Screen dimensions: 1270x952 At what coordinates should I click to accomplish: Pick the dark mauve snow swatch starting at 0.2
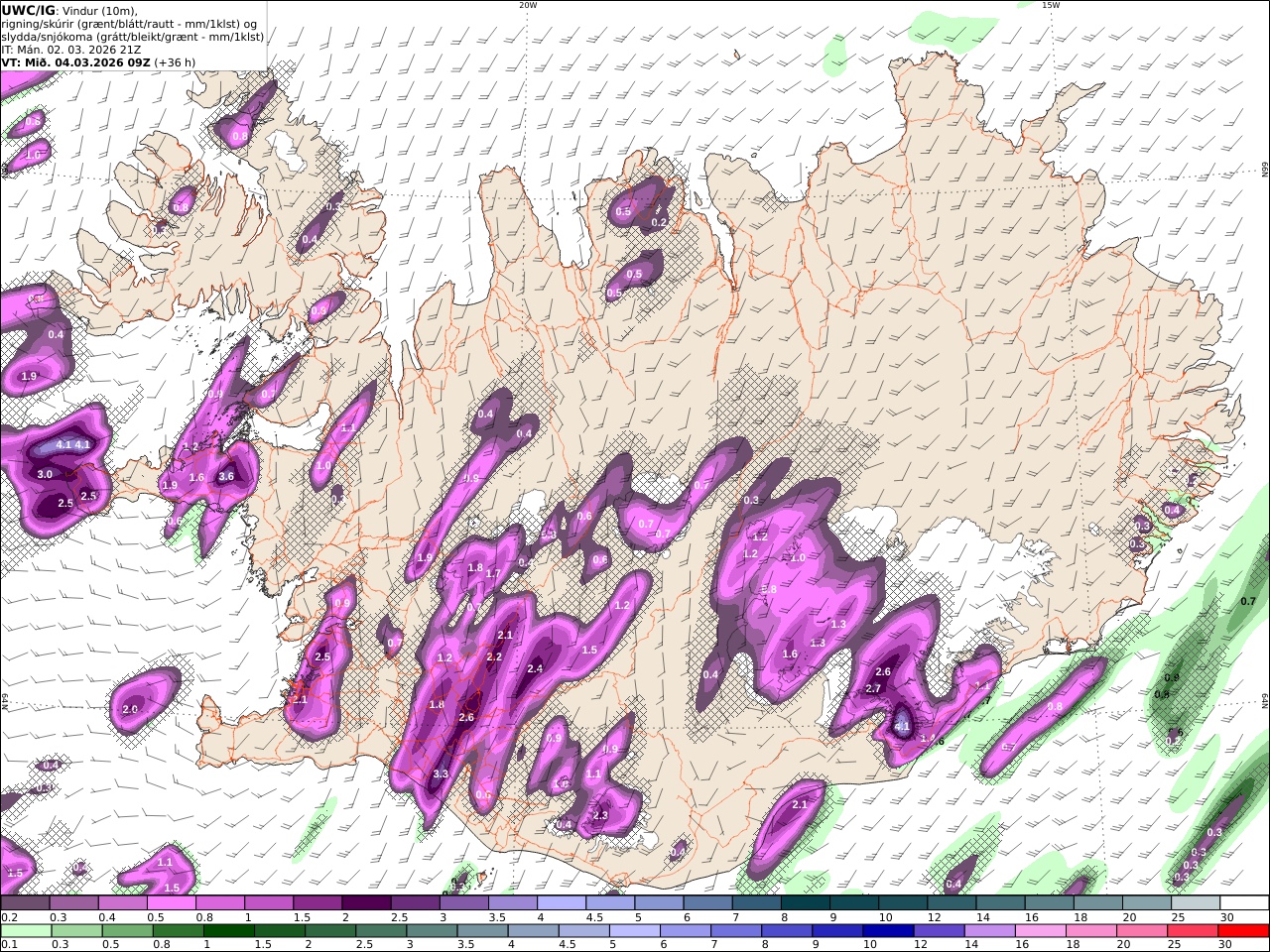click(25, 902)
